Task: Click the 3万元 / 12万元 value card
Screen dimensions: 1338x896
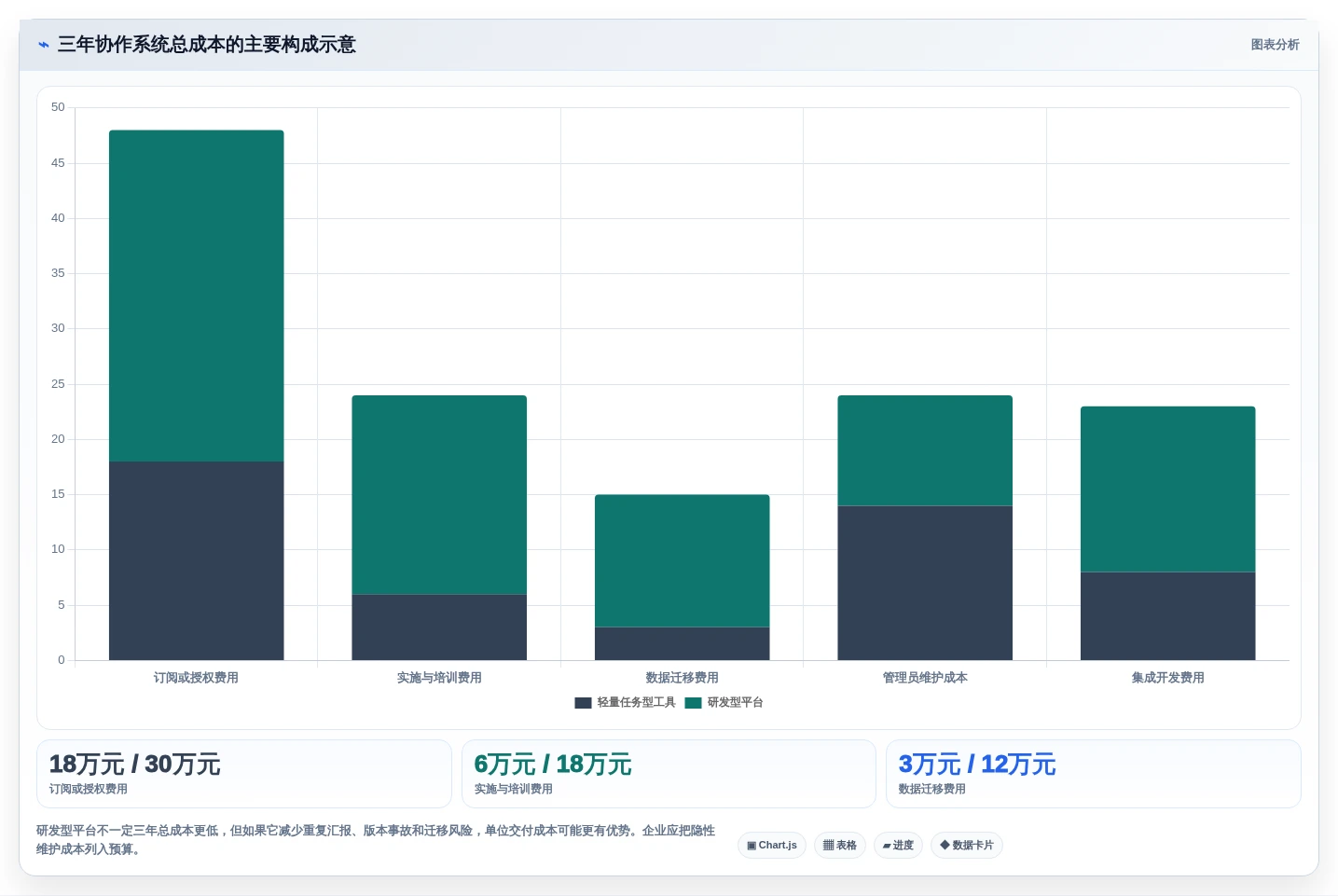Action: [x=1093, y=774]
